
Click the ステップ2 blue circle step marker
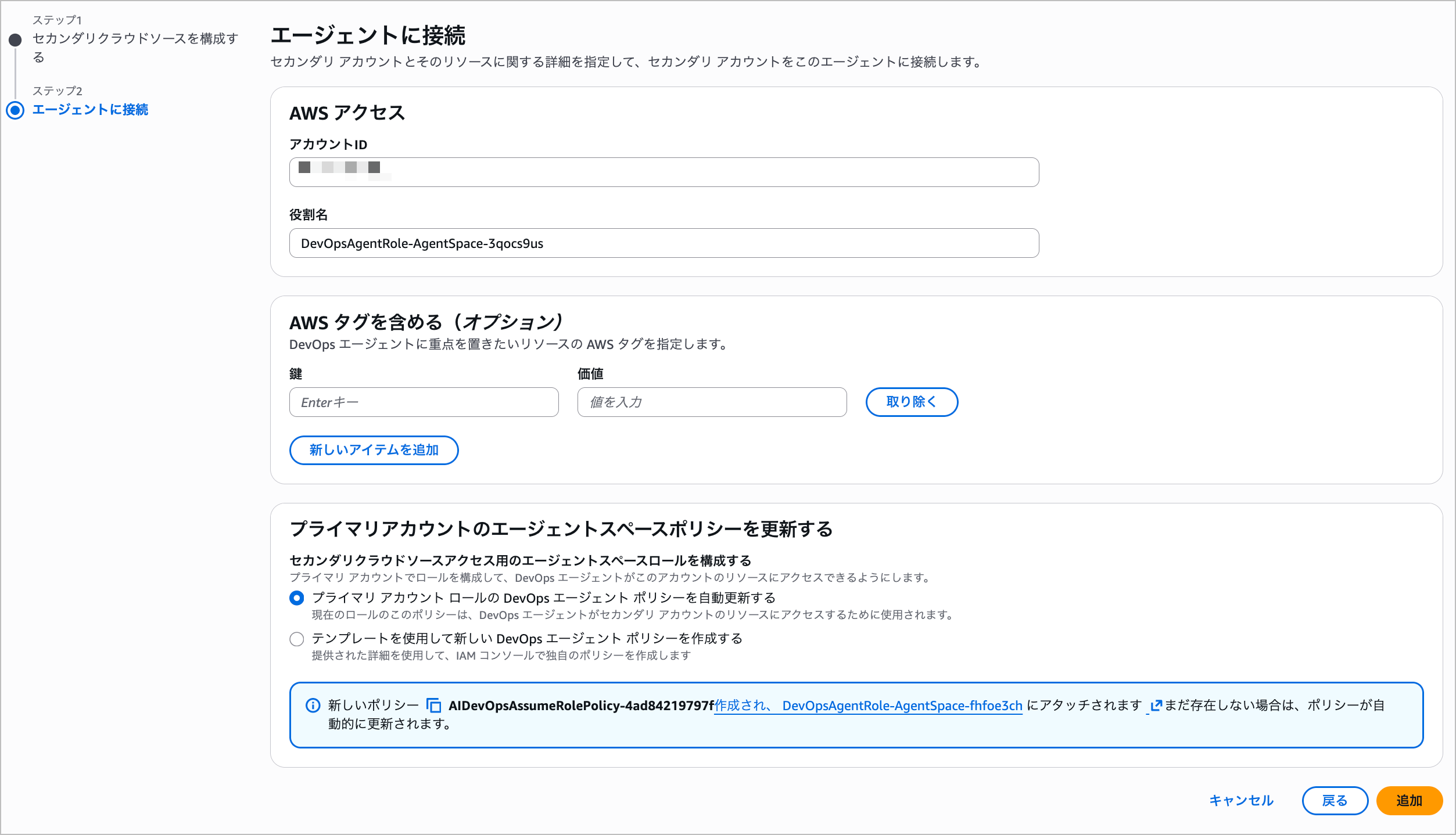pos(15,110)
